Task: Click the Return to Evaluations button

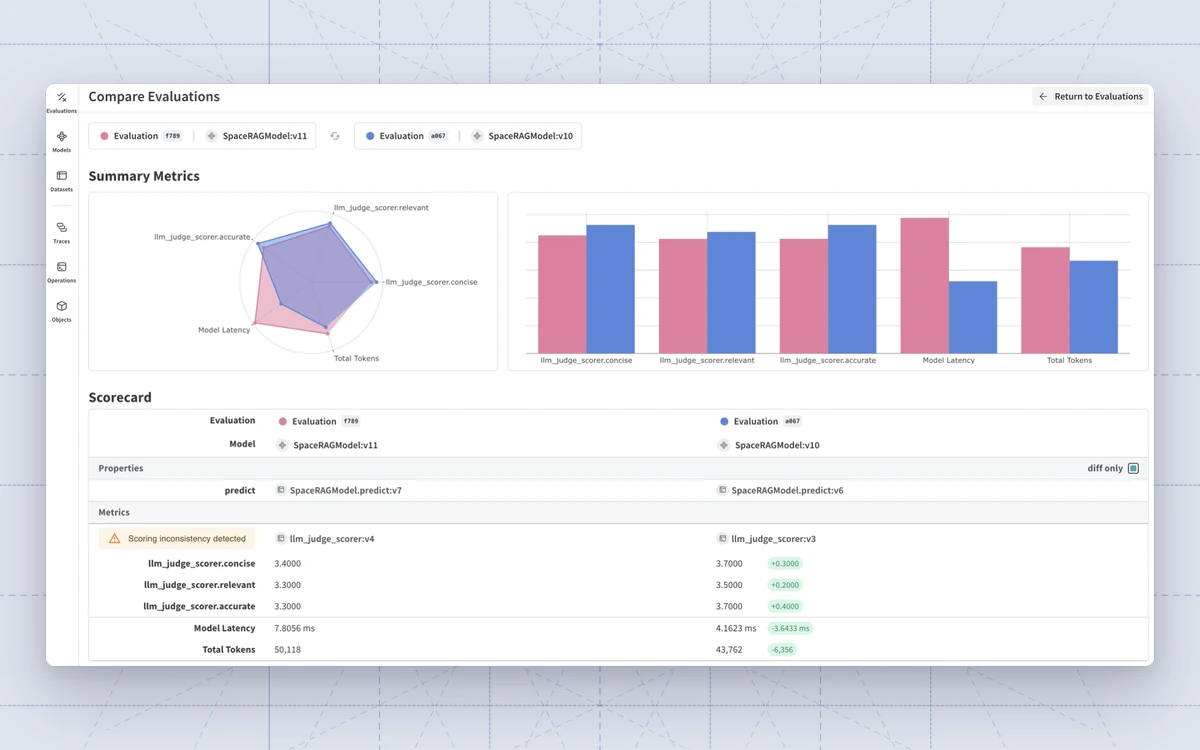Action: pyautogui.click(x=1090, y=97)
